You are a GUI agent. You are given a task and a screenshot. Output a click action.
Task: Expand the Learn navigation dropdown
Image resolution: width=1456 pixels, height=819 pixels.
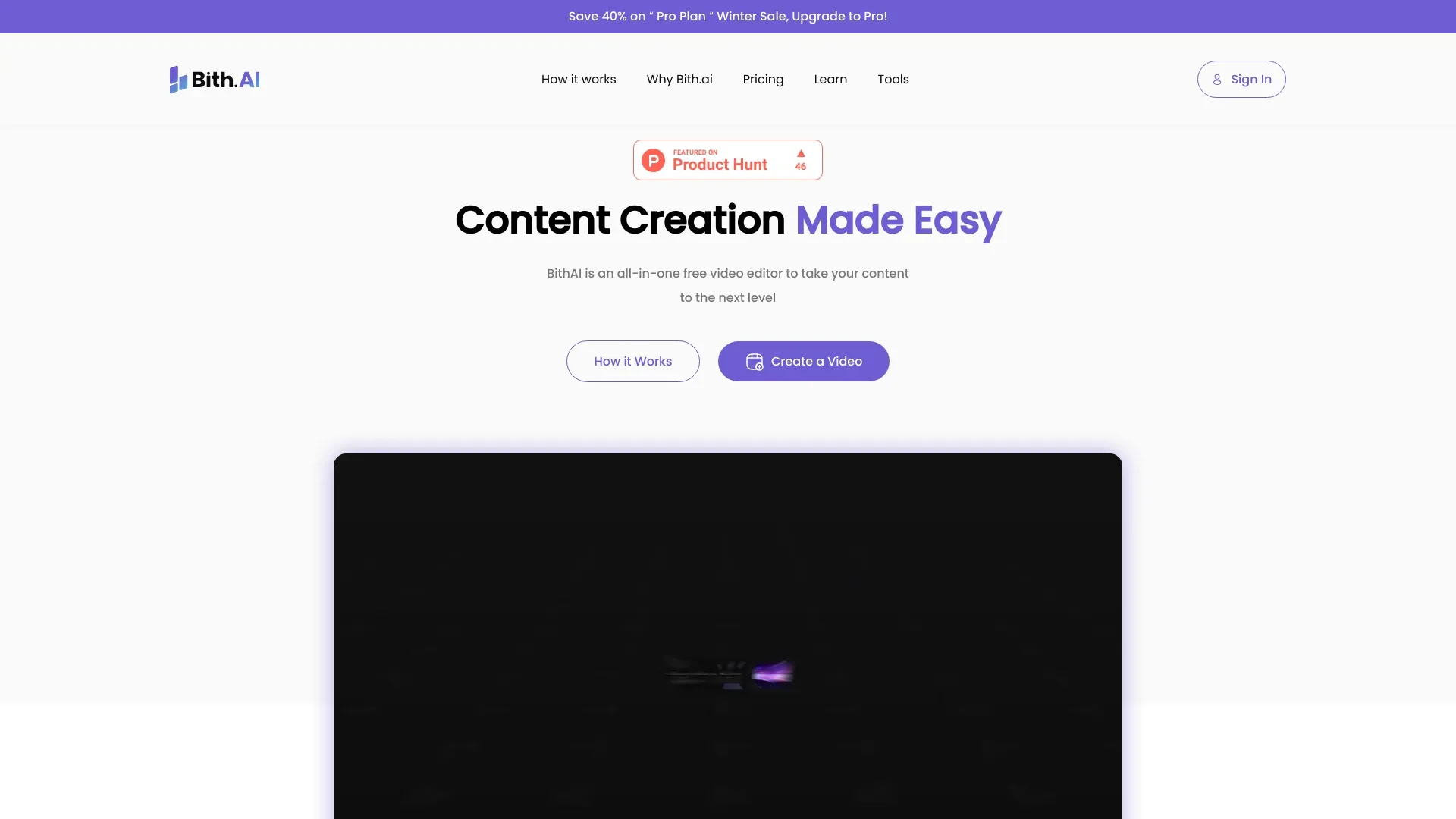pyautogui.click(x=830, y=79)
